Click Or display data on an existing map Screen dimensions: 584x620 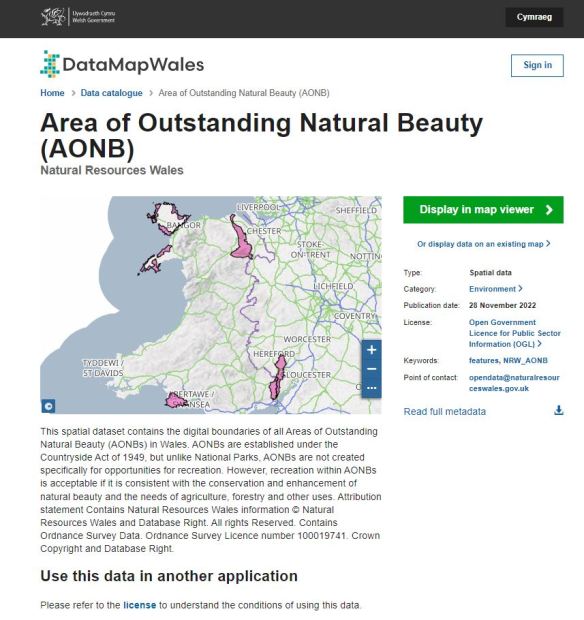click(483, 244)
